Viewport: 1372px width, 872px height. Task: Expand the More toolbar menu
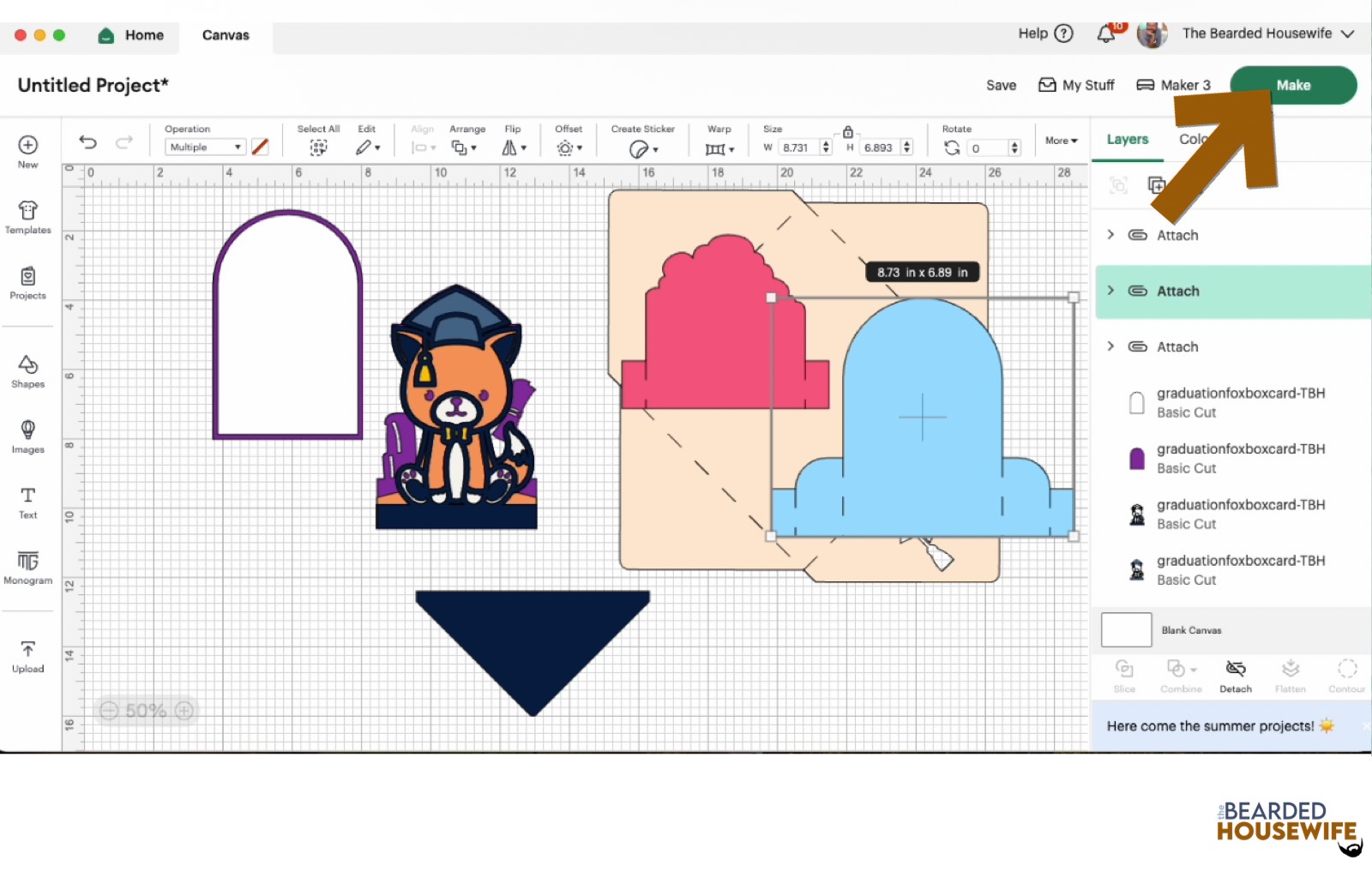1061,141
